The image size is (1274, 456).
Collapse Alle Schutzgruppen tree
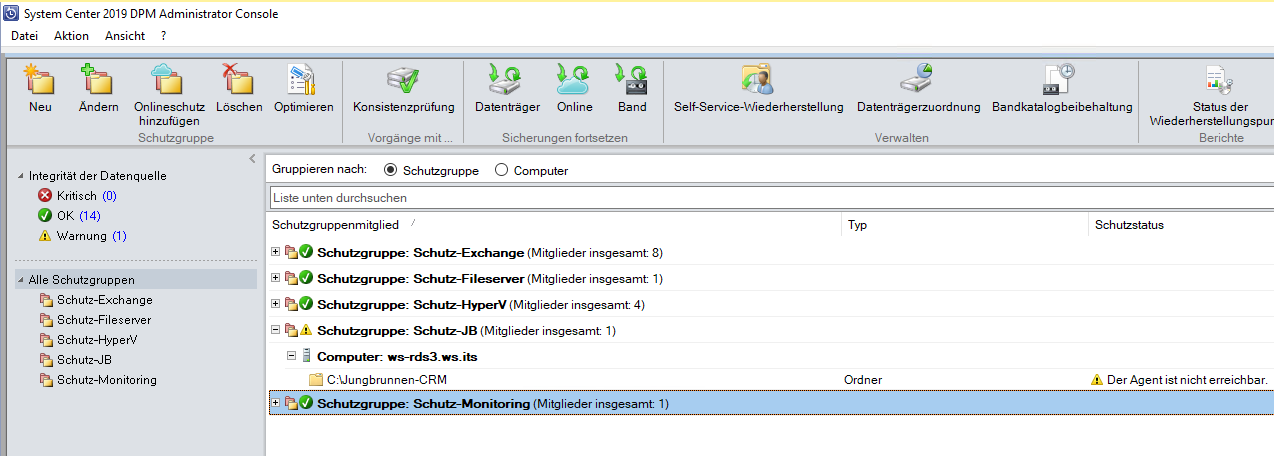pos(21,280)
